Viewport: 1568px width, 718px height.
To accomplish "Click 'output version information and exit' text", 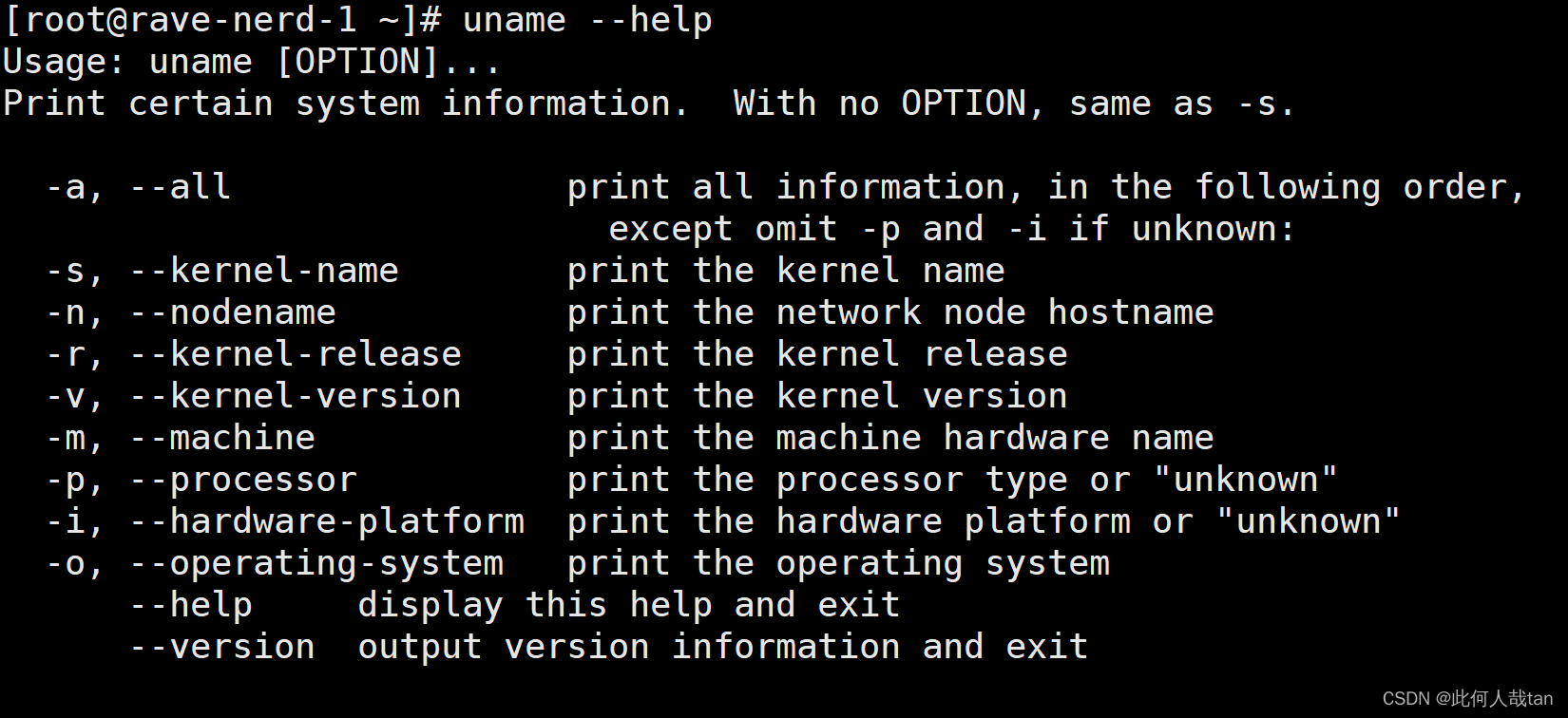I will tap(723, 647).
